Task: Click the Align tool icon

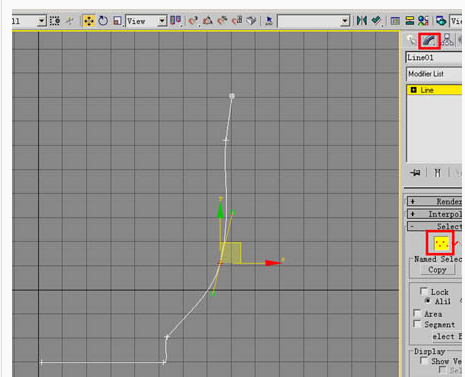Action: pos(376,21)
